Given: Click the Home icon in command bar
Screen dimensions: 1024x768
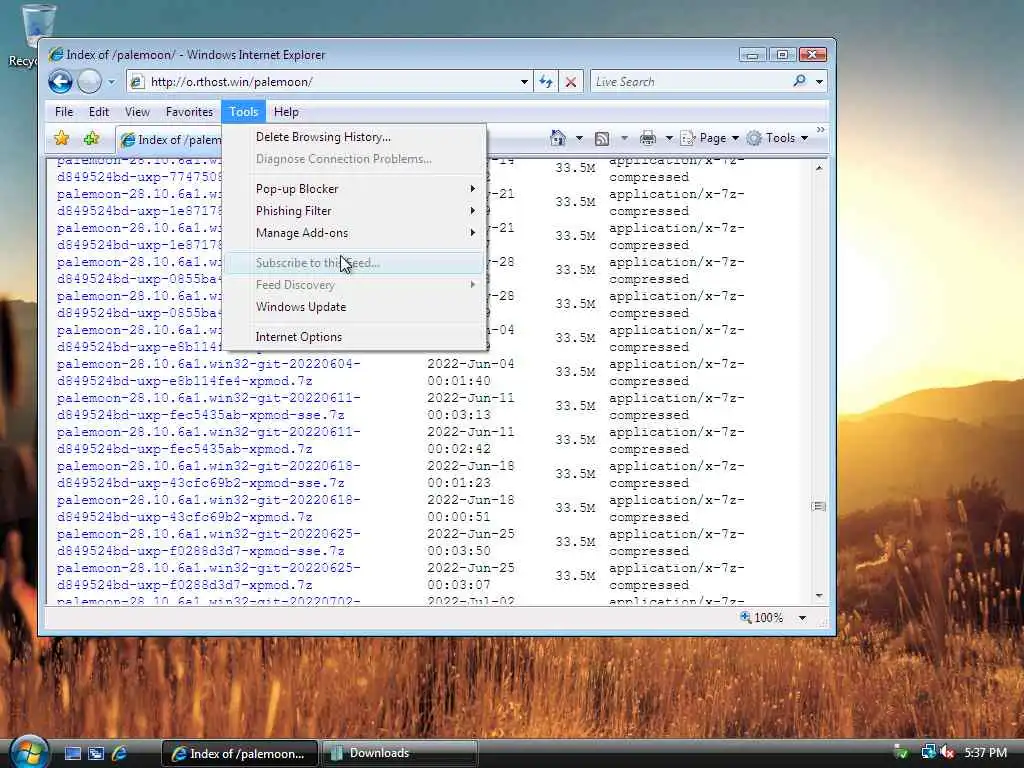Looking at the screenshot, I should click(x=558, y=138).
